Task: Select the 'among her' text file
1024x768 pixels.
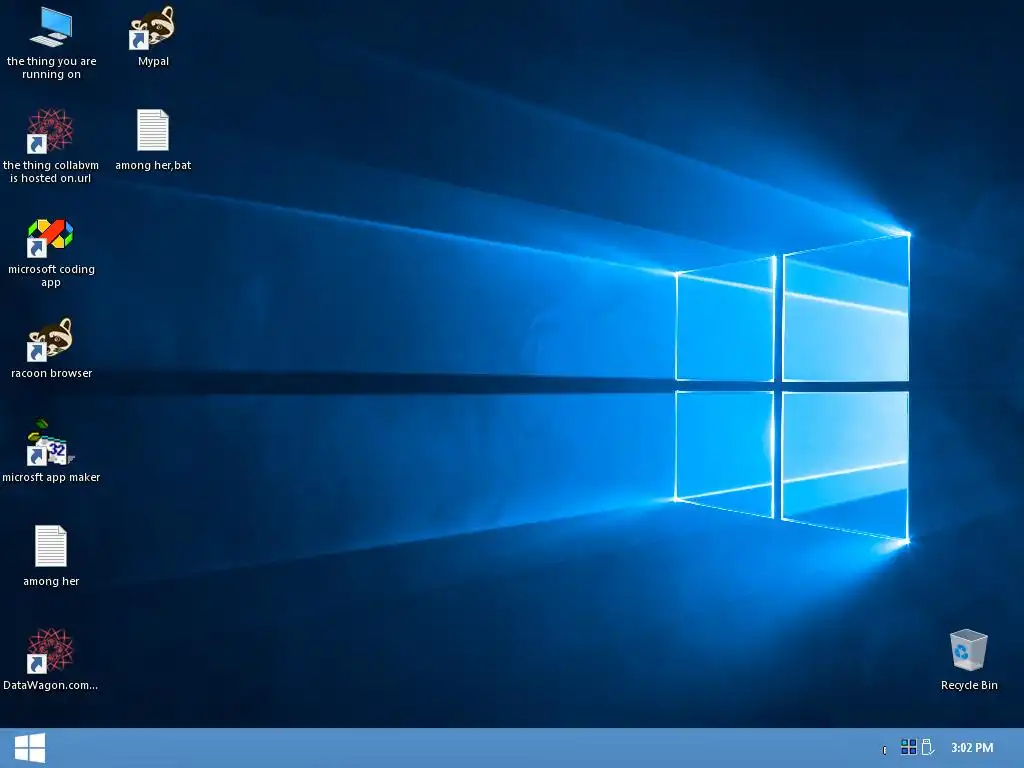Action: [51, 546]
